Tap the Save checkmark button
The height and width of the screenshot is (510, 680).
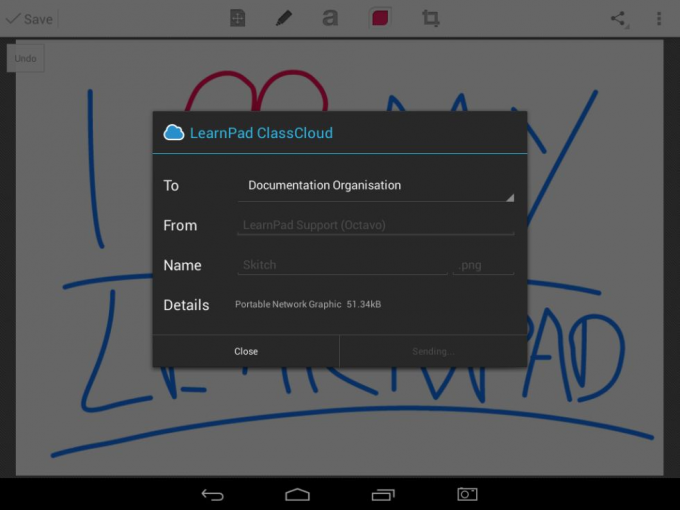click(29, 19)
